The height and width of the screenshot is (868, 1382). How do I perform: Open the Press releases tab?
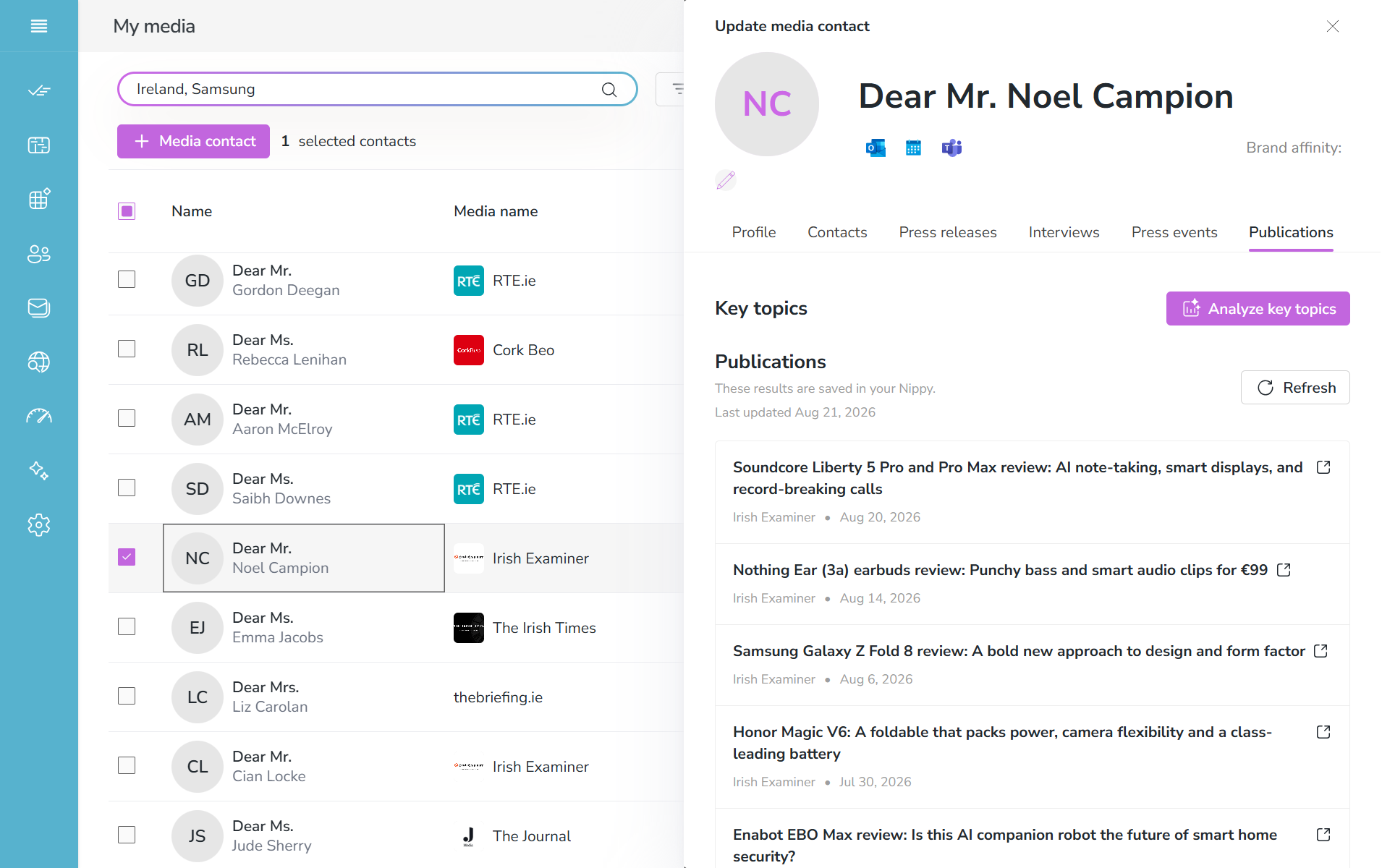(948, 232)
